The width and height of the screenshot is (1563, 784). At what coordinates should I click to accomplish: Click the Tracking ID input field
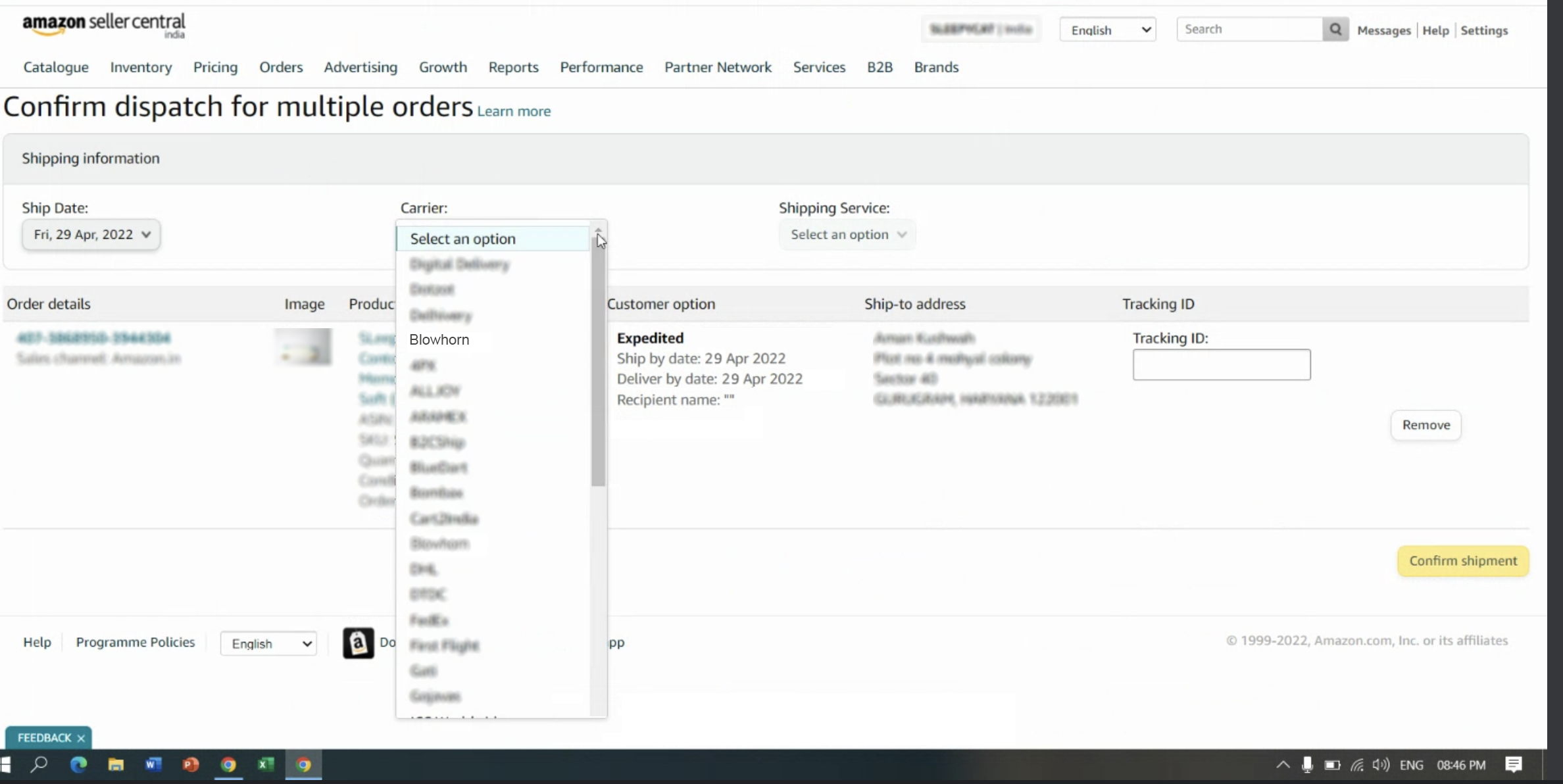point(1221,364)
